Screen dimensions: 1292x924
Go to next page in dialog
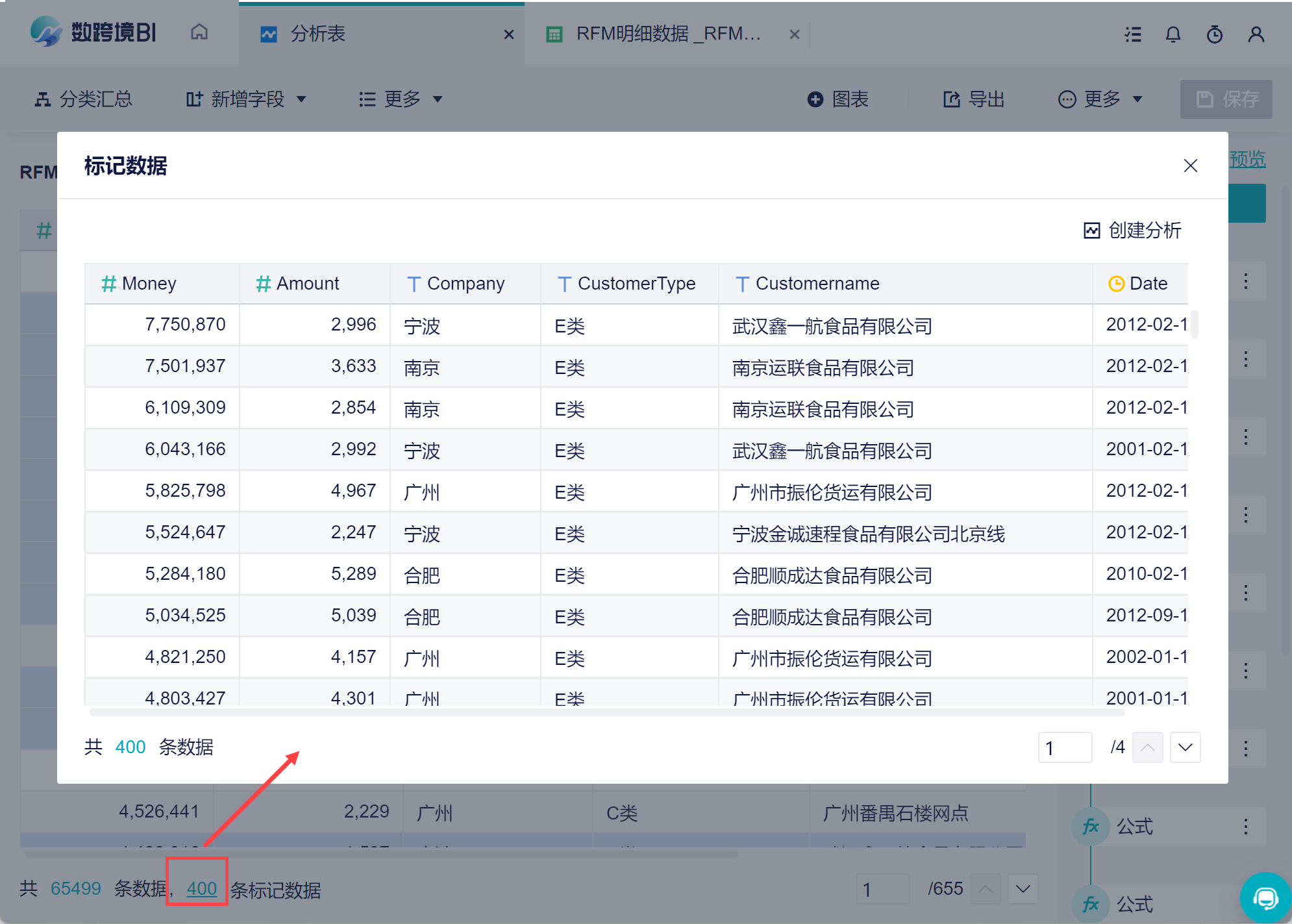click(x=1185, y=747)
